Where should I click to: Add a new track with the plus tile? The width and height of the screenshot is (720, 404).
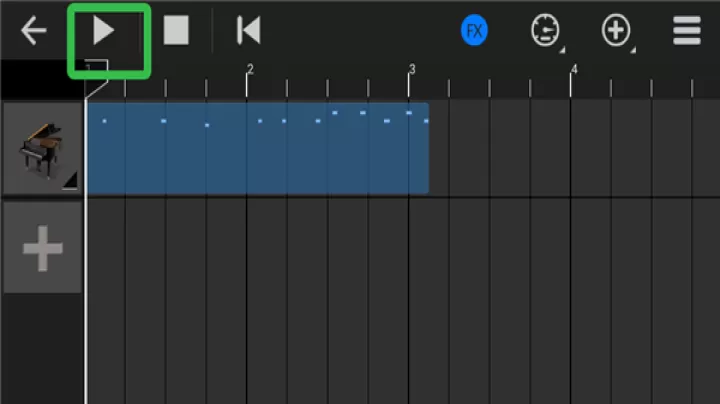point(42,248)
